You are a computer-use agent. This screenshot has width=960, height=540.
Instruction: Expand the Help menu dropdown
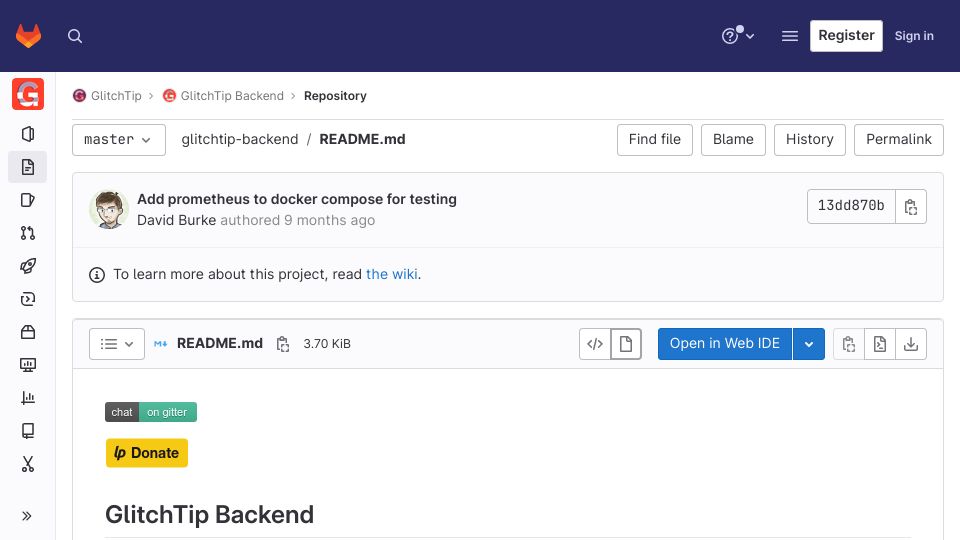738,36
